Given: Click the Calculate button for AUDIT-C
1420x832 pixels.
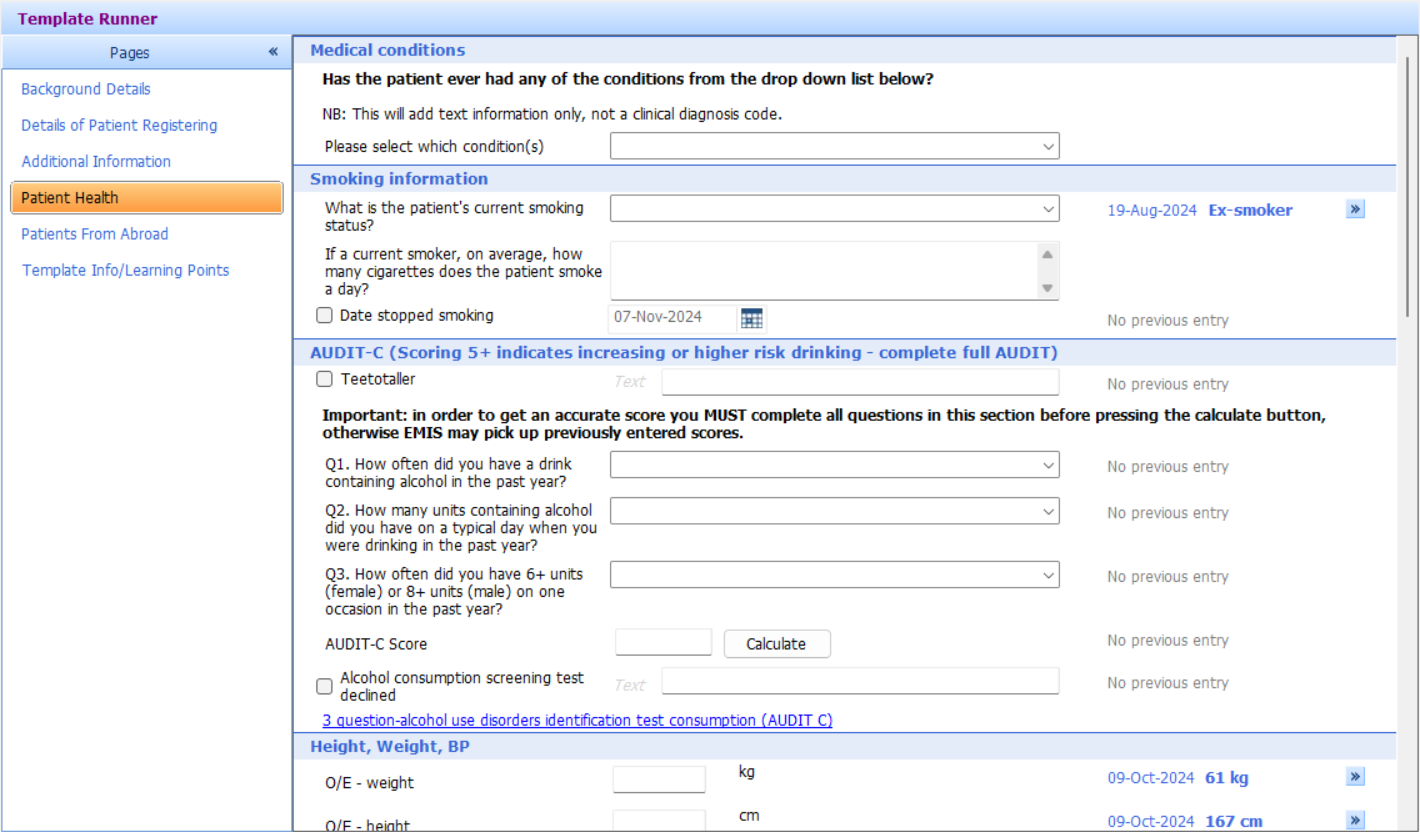Looking at the screenshot, I should pos(777,643).
